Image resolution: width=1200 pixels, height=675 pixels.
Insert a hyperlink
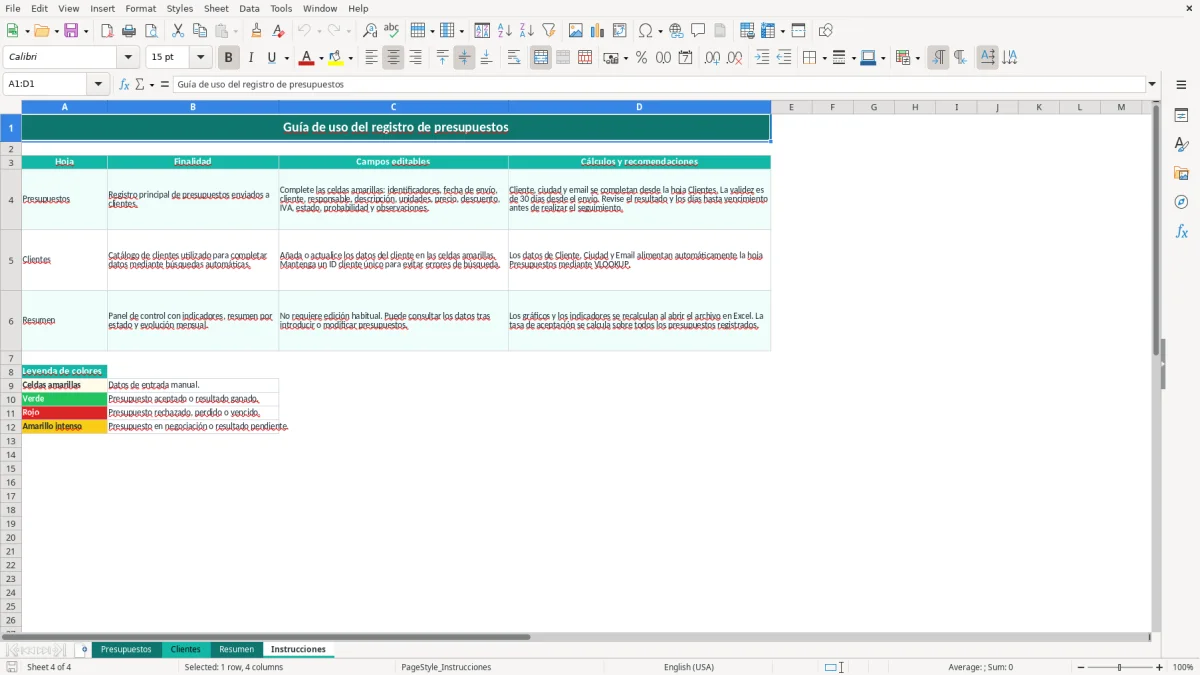click(677, 31)
